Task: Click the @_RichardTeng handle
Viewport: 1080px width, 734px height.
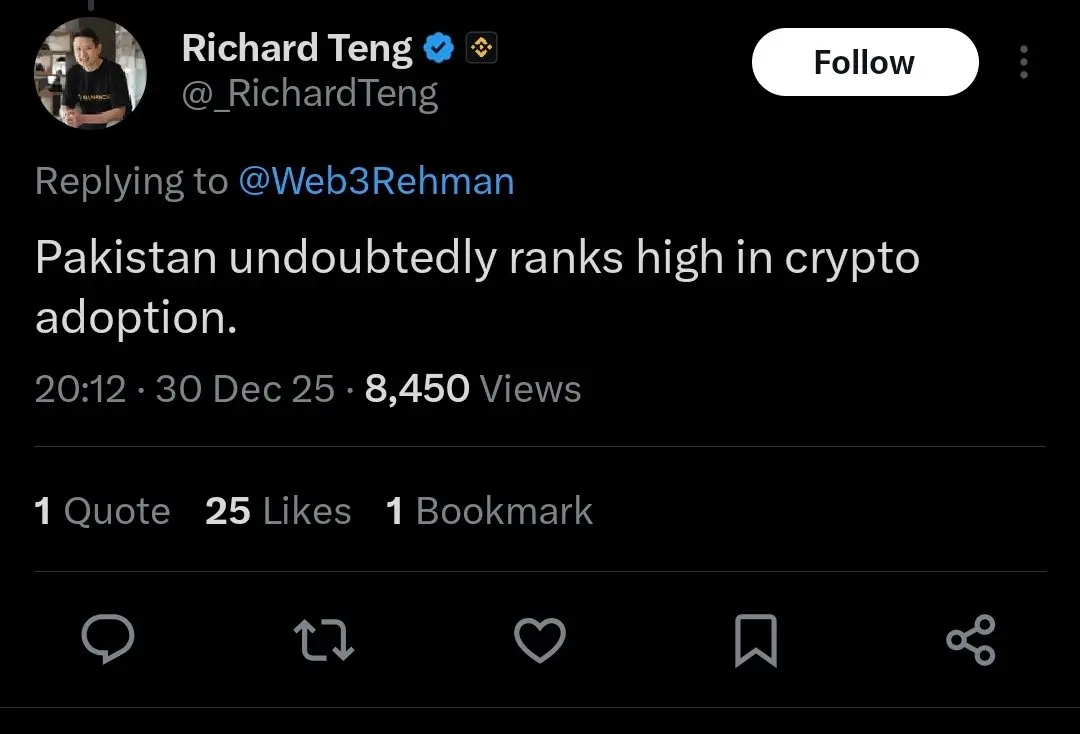Action: pos(310,94)
